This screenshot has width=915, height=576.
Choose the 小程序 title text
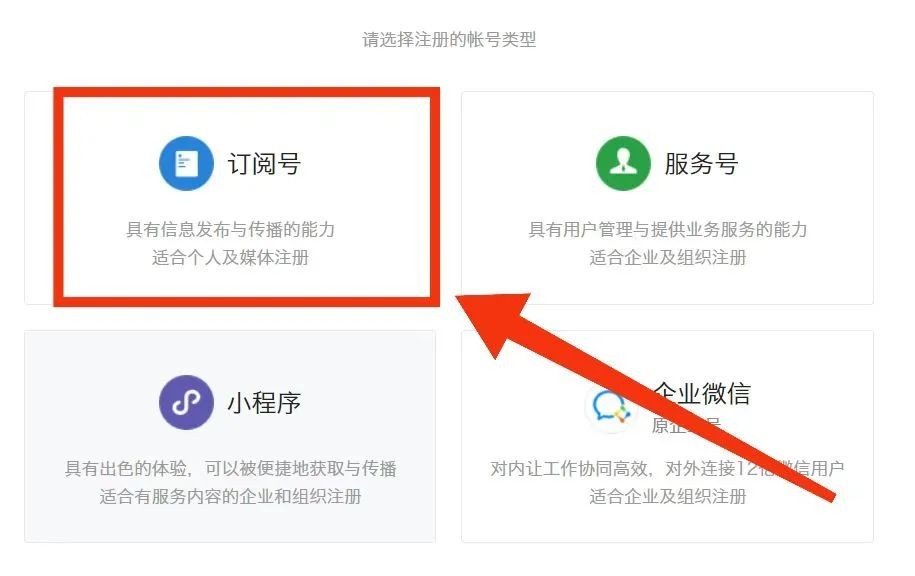[x=264, y=403]
